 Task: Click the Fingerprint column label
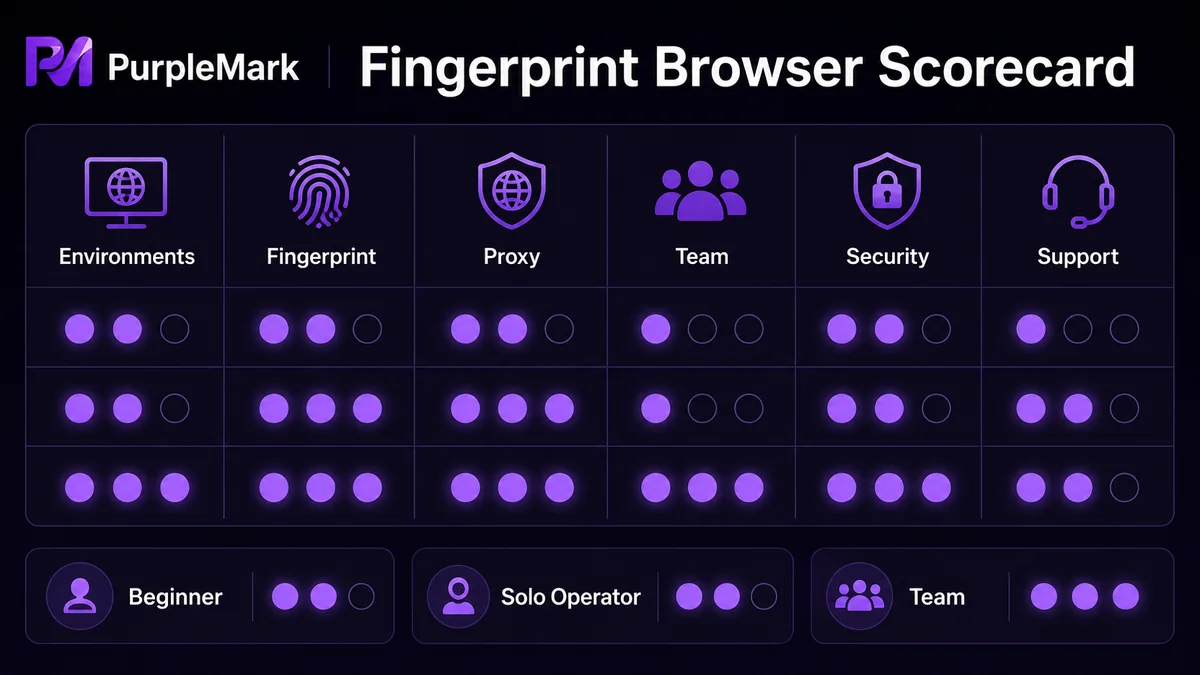(x=321, y=256)
